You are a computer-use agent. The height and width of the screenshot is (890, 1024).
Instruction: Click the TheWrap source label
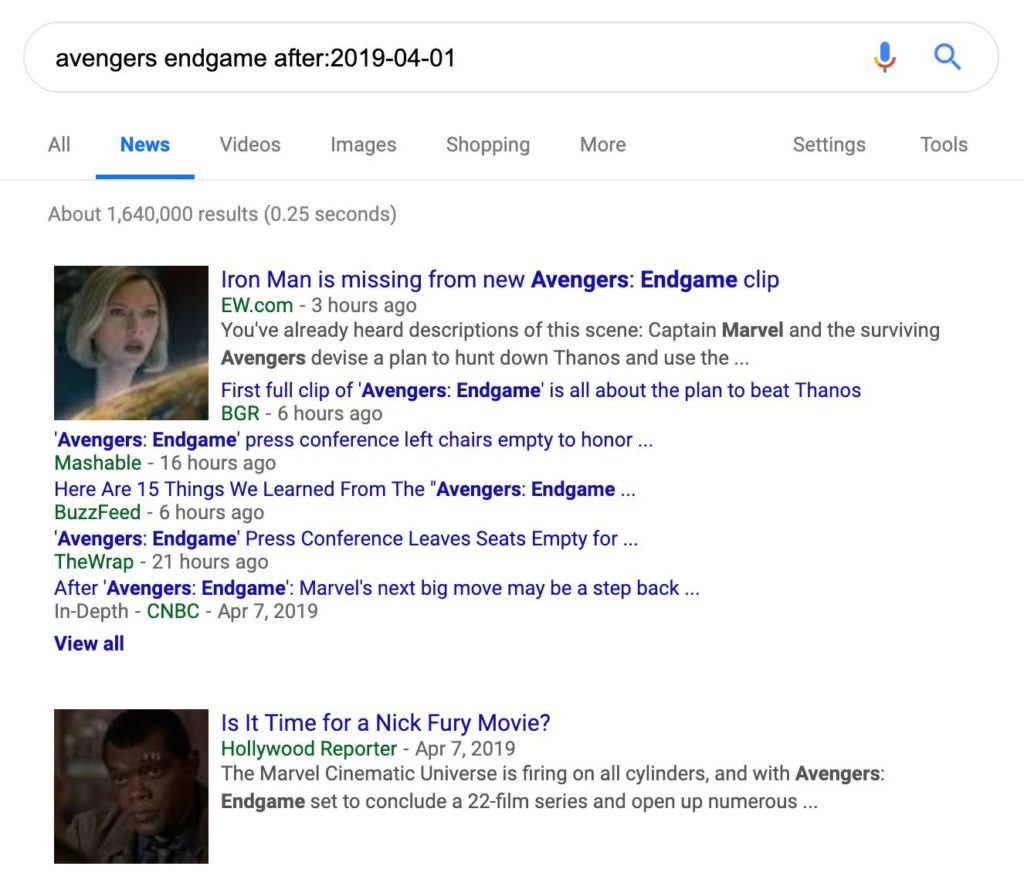point(94,562)
